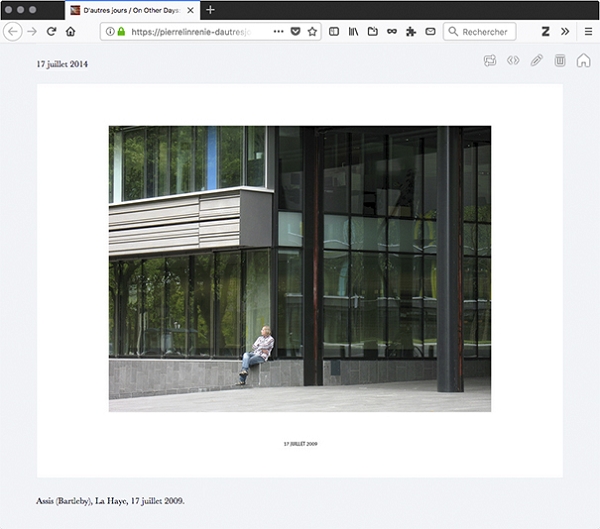Expand the toolbar overflow chevron

pos(565,32)
